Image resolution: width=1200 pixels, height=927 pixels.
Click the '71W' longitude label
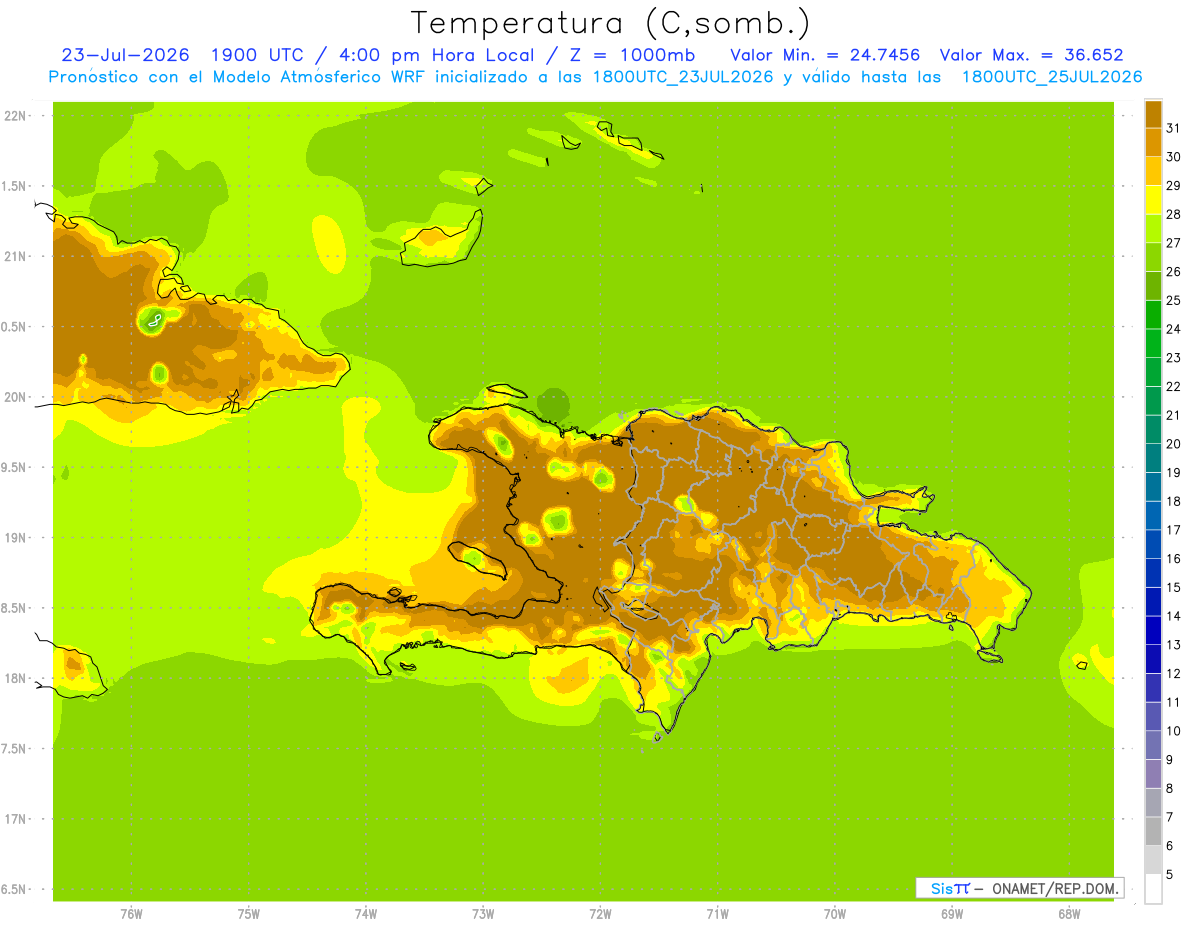[x=717, y=914]
